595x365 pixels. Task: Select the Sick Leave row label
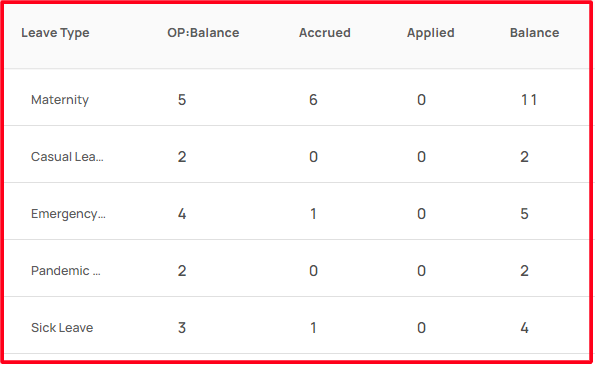(62, 327)
